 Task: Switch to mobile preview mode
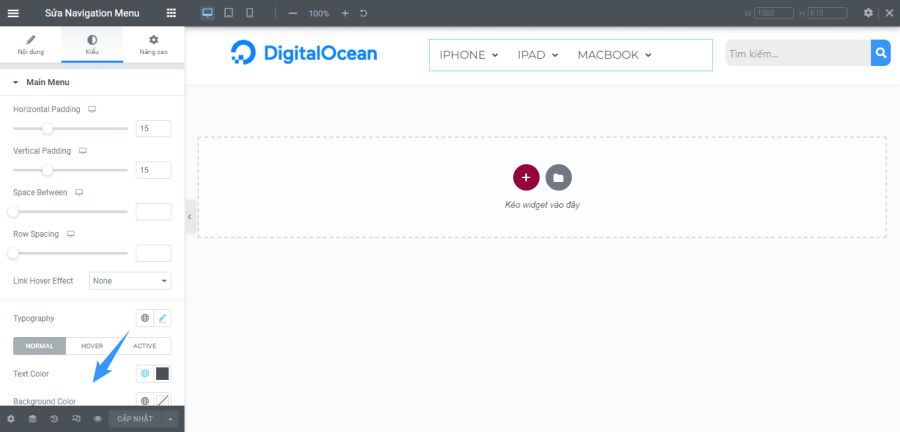click(250, 13)
